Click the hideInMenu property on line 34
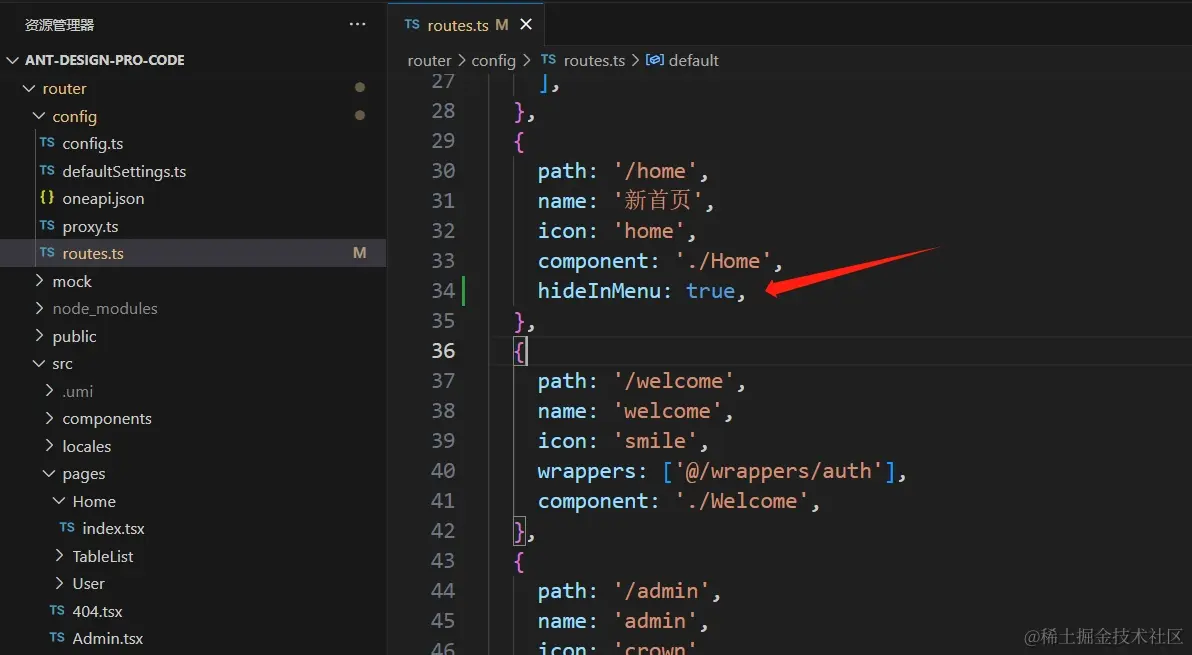The height and width of the screenshot is (655, 1192). coord(599,290)
